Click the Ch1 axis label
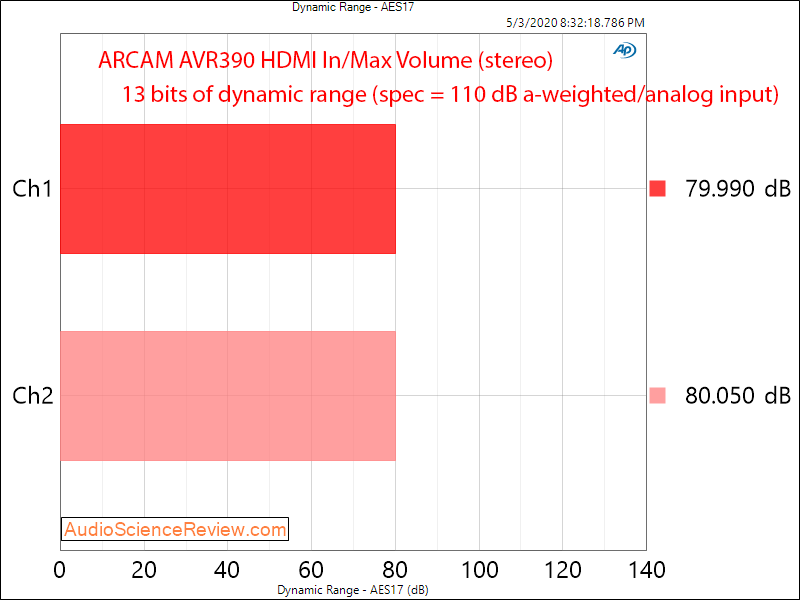Image resolution: width=800 pixels, height=600 pixels. click(x=33, y=189)
